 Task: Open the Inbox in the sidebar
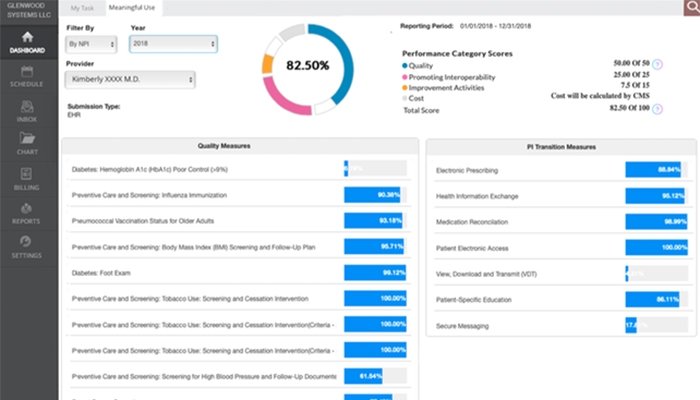27,111
